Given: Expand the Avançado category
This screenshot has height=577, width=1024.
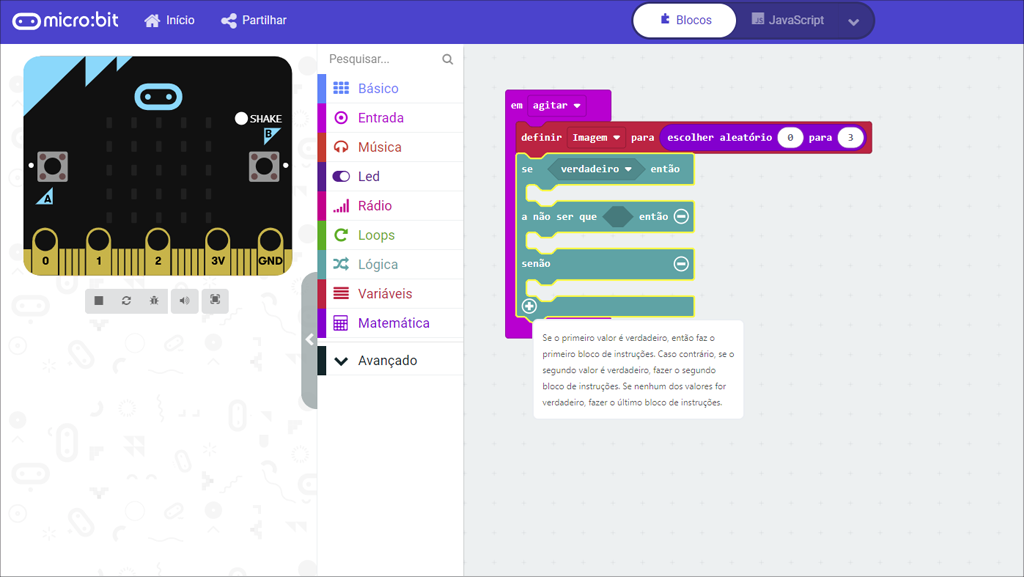Looking at the screenshot, I should point(391,360).
